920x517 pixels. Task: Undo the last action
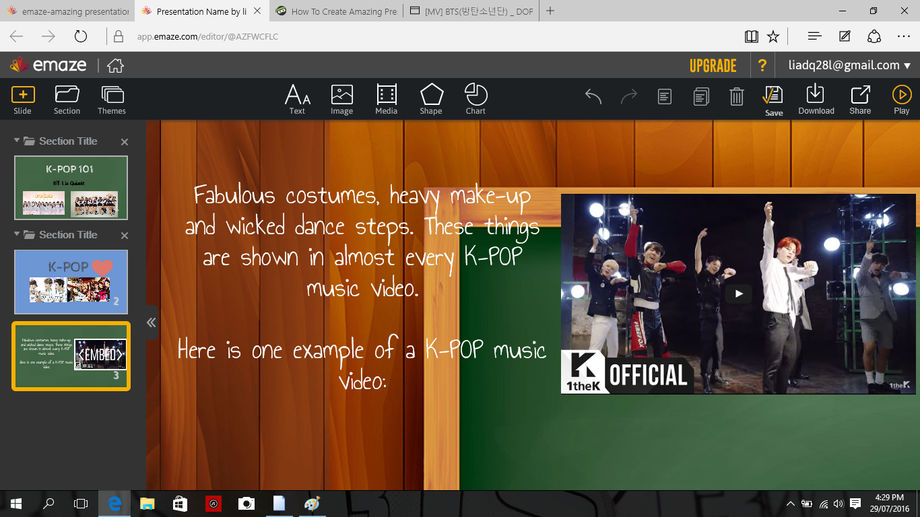593,96
